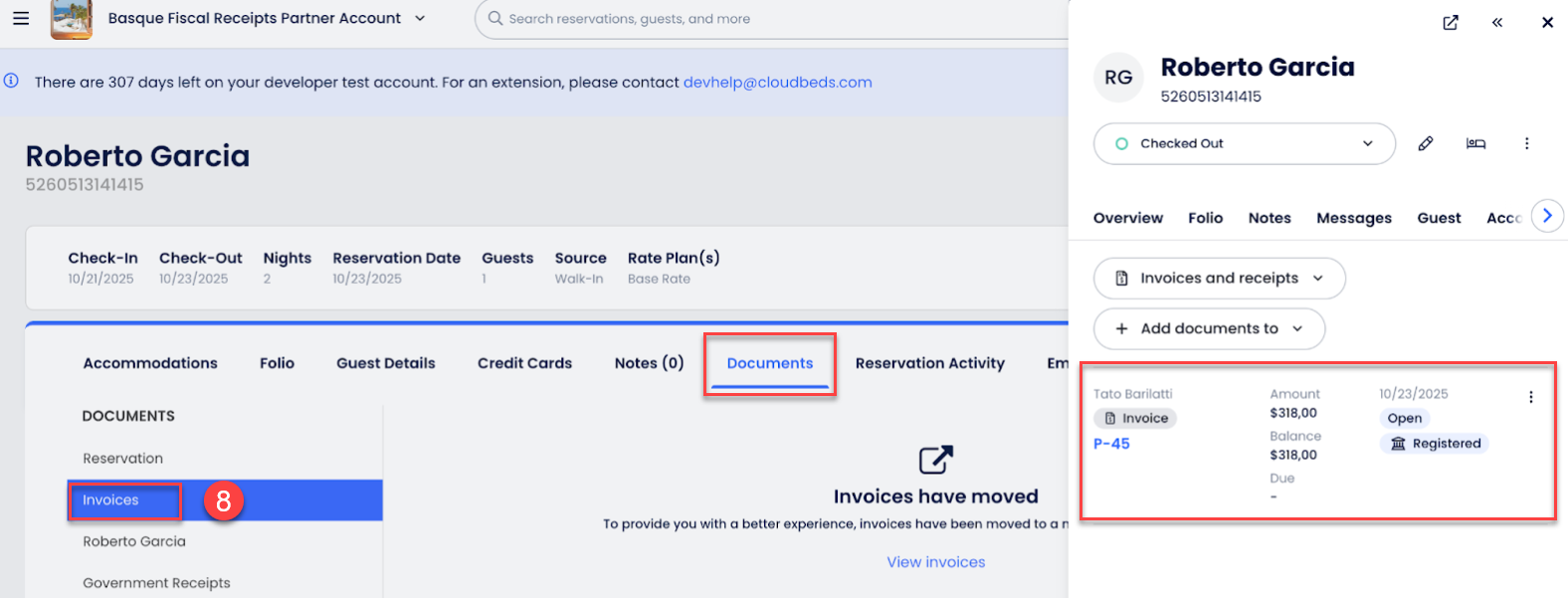Open reservation panel in new window icon

[1451, 23]
